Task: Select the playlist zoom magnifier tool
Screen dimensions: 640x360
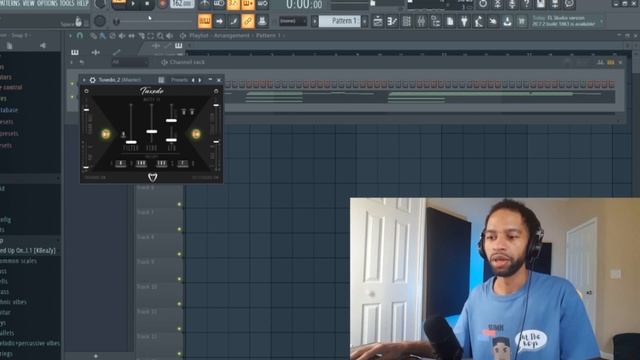Action: [160, 36]
